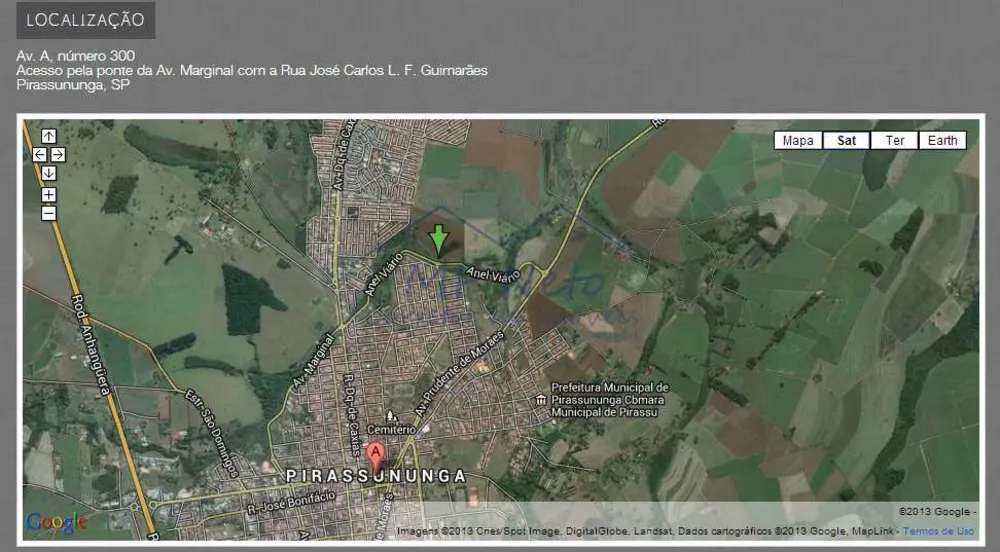Click the Estr. São Domingos road label
This screenshot has width=1000, height=552.
tap(212, 433)
